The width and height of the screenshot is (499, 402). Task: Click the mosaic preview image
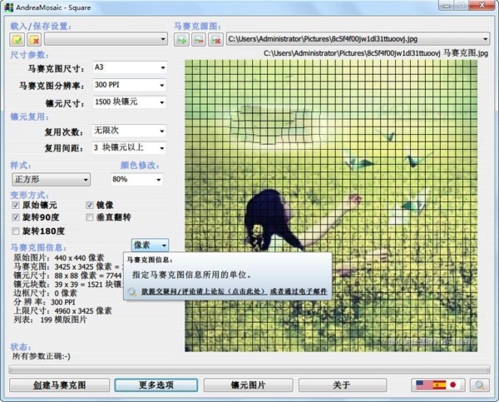point(331,206)
